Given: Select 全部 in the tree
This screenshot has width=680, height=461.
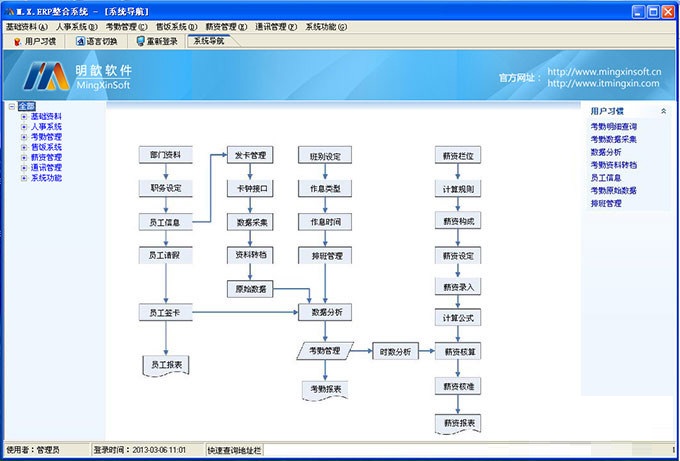Looking at the screenshot, I should point(26,106).
